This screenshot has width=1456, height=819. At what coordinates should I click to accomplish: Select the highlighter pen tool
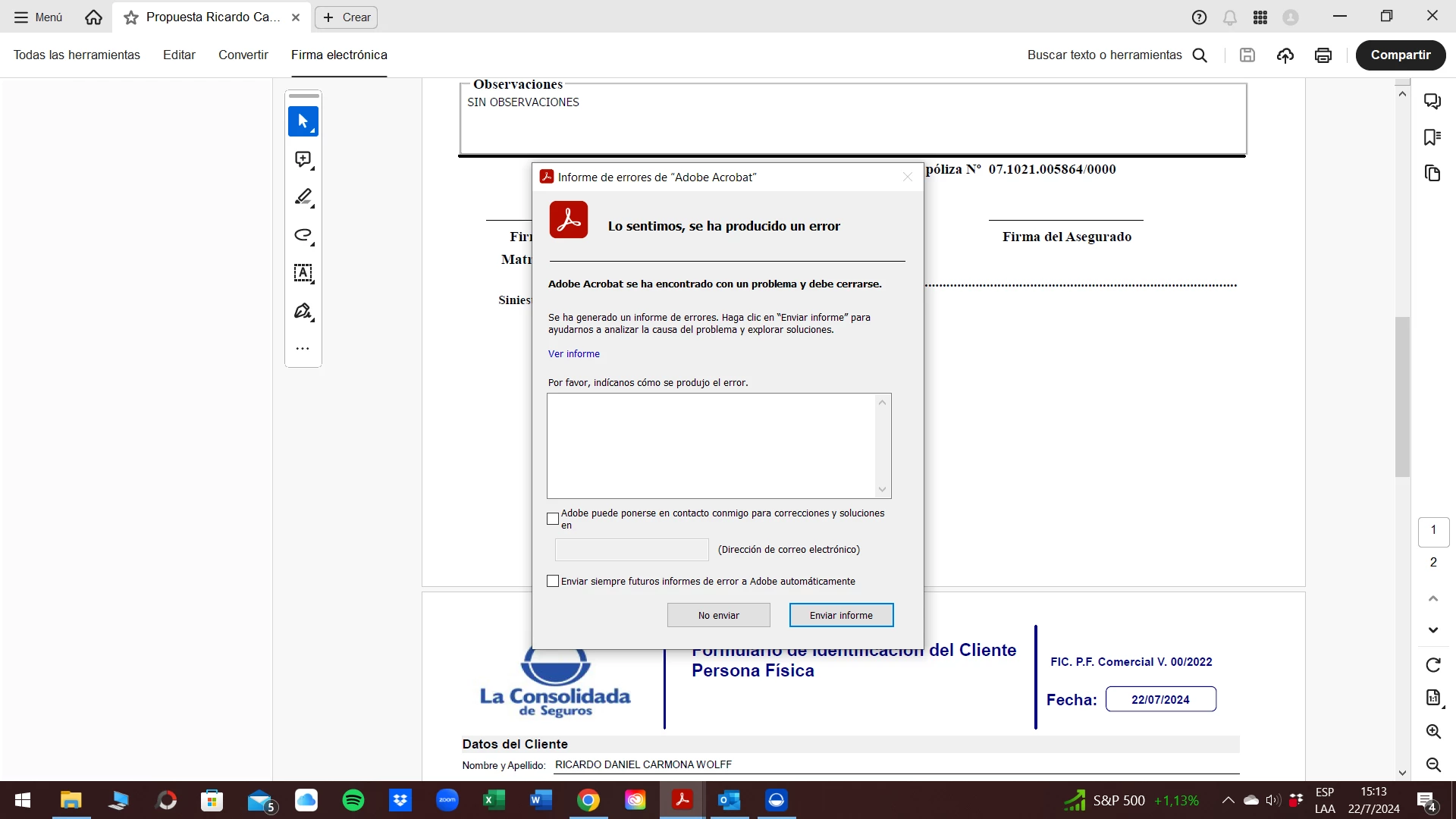[x=303, y=197]
